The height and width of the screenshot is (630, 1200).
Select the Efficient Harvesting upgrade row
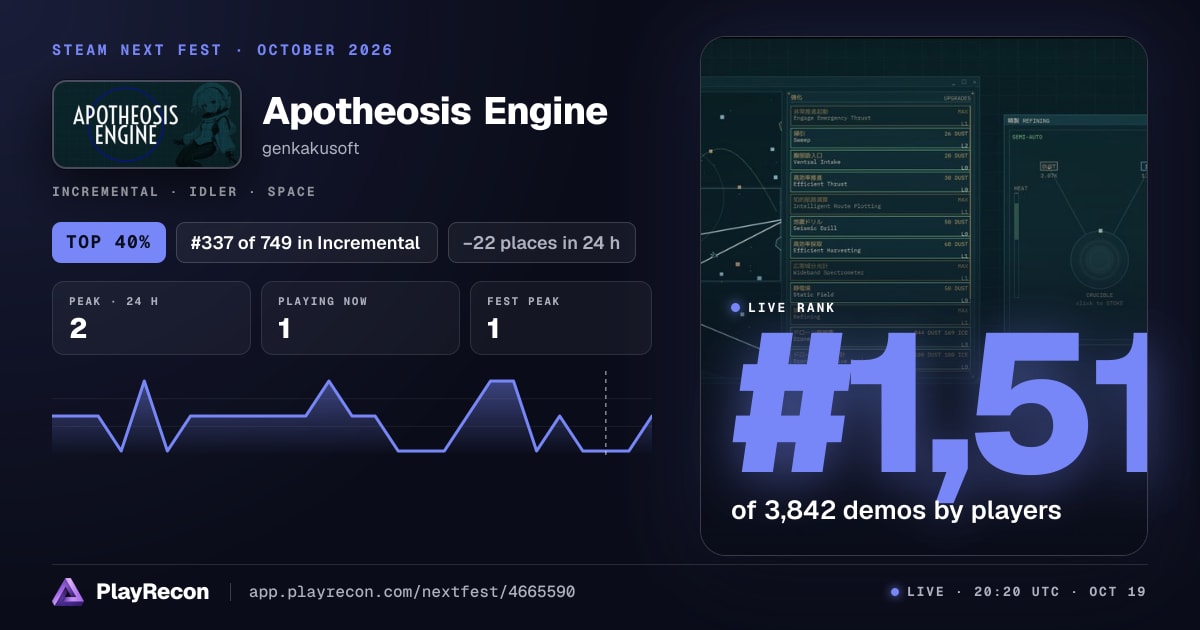(880, 247)
